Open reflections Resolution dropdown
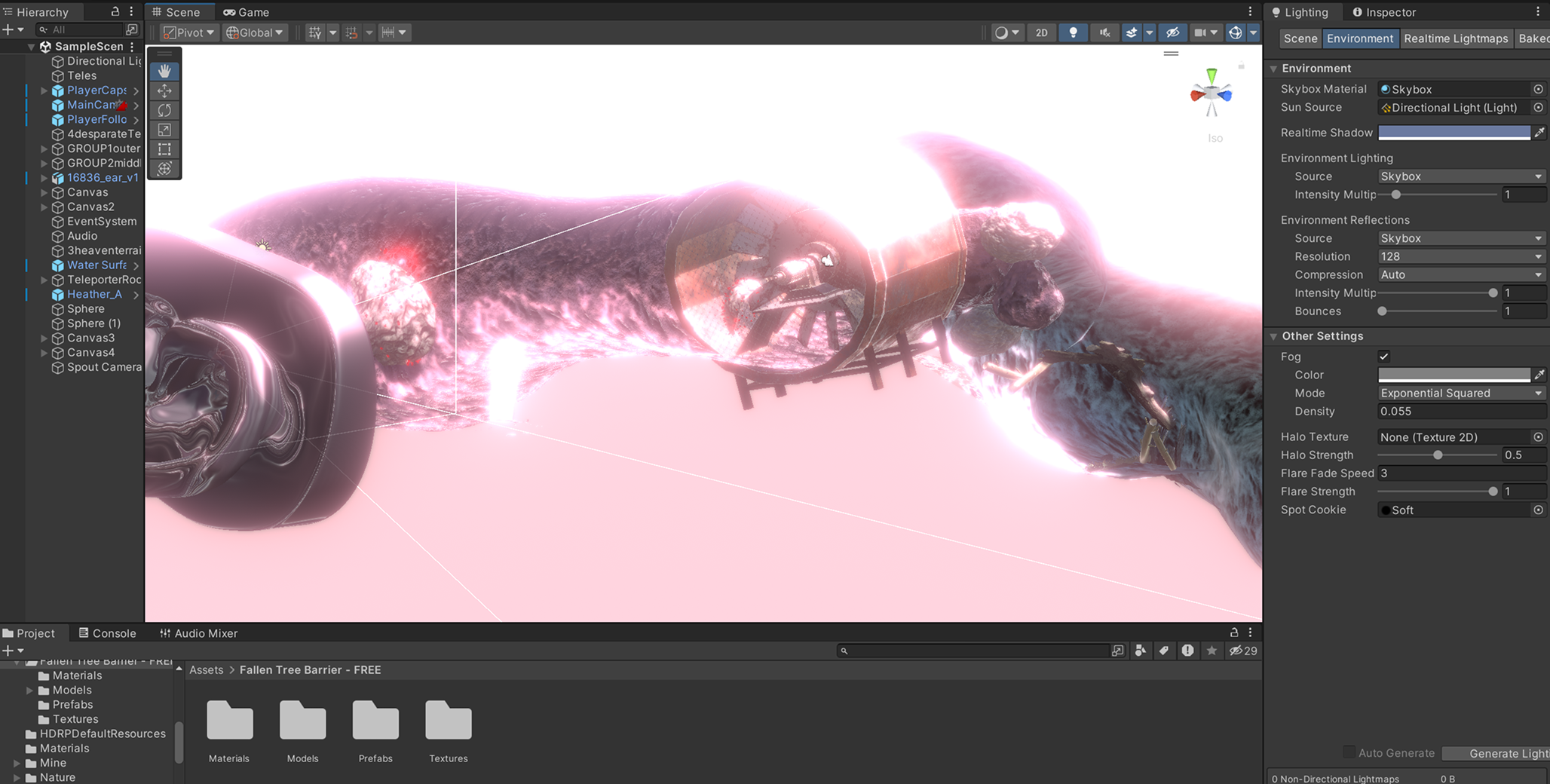1550x784 pixels. 1461,256
